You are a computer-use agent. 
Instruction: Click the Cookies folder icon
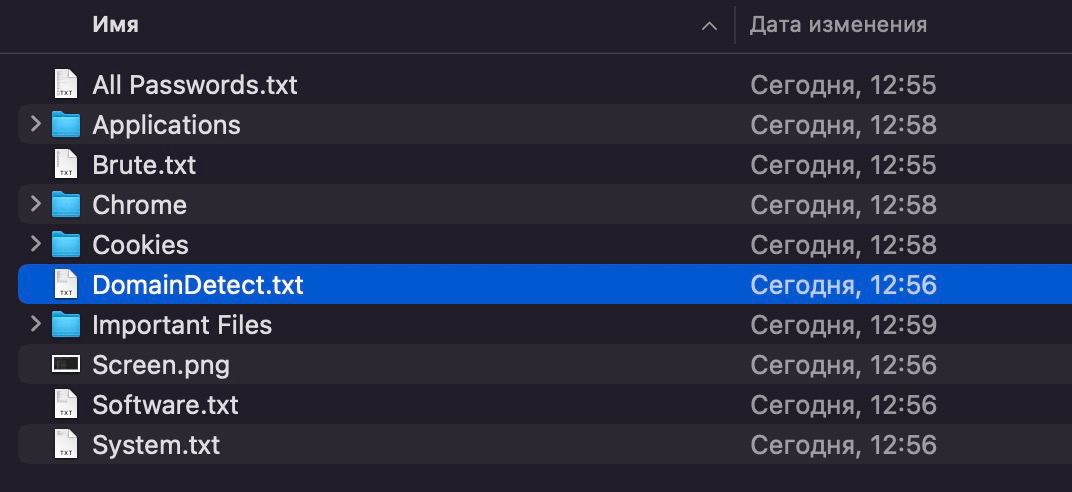tap(66, 245)
